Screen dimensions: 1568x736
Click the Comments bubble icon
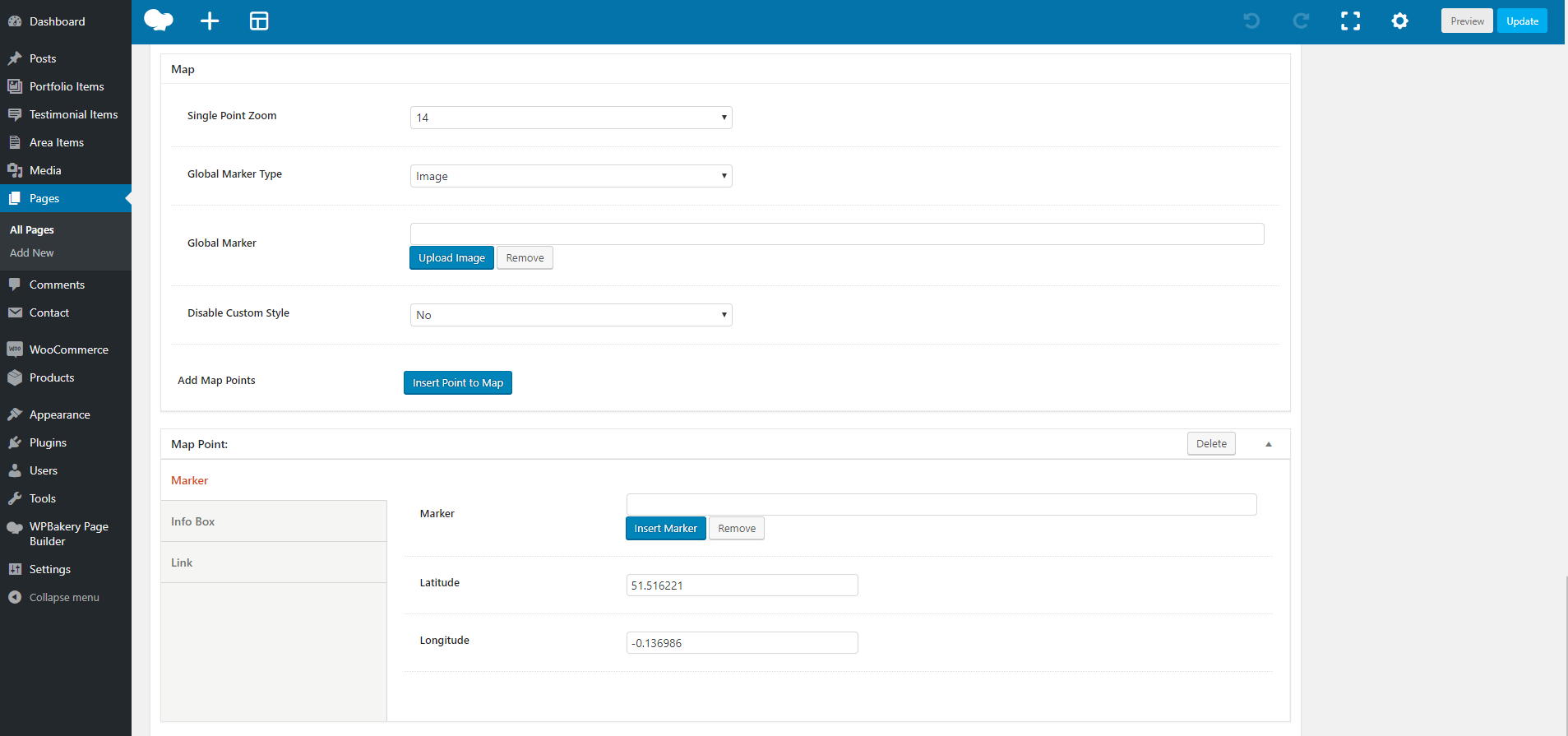pos(15,285)
